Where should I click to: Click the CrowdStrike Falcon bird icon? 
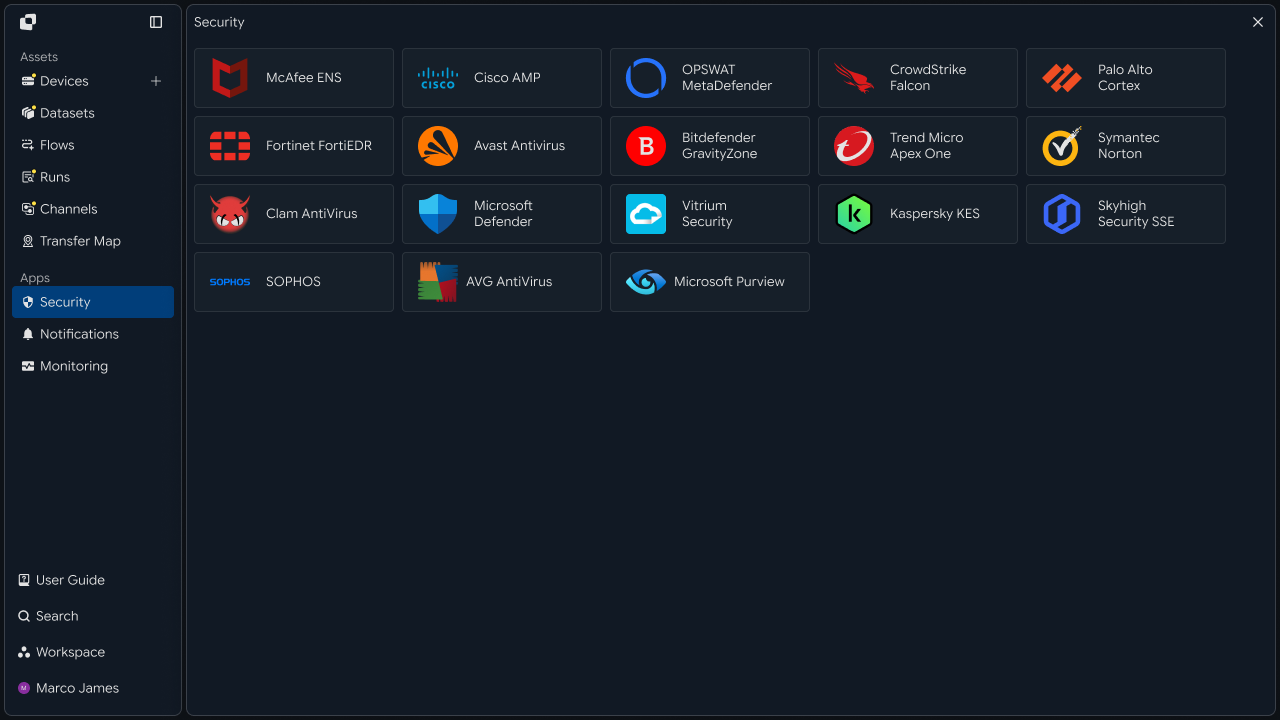[854, 78]
